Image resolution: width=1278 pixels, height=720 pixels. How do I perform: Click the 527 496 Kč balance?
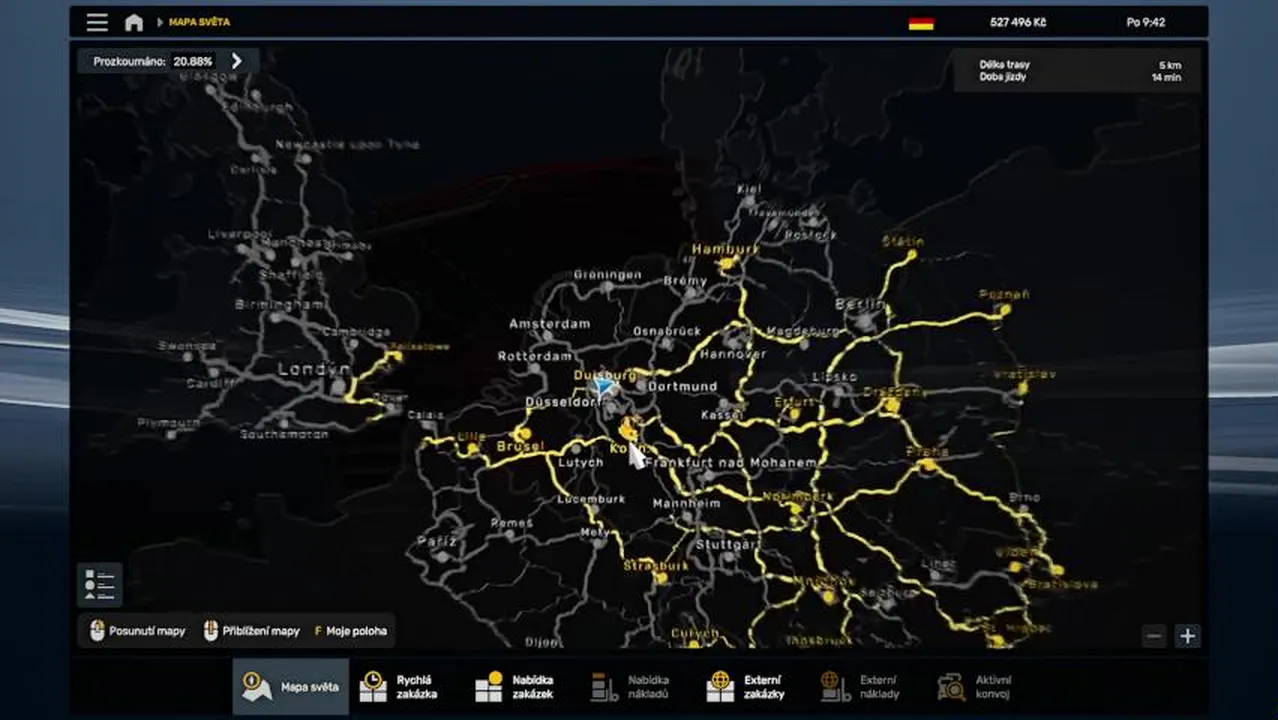point(1018,22)
